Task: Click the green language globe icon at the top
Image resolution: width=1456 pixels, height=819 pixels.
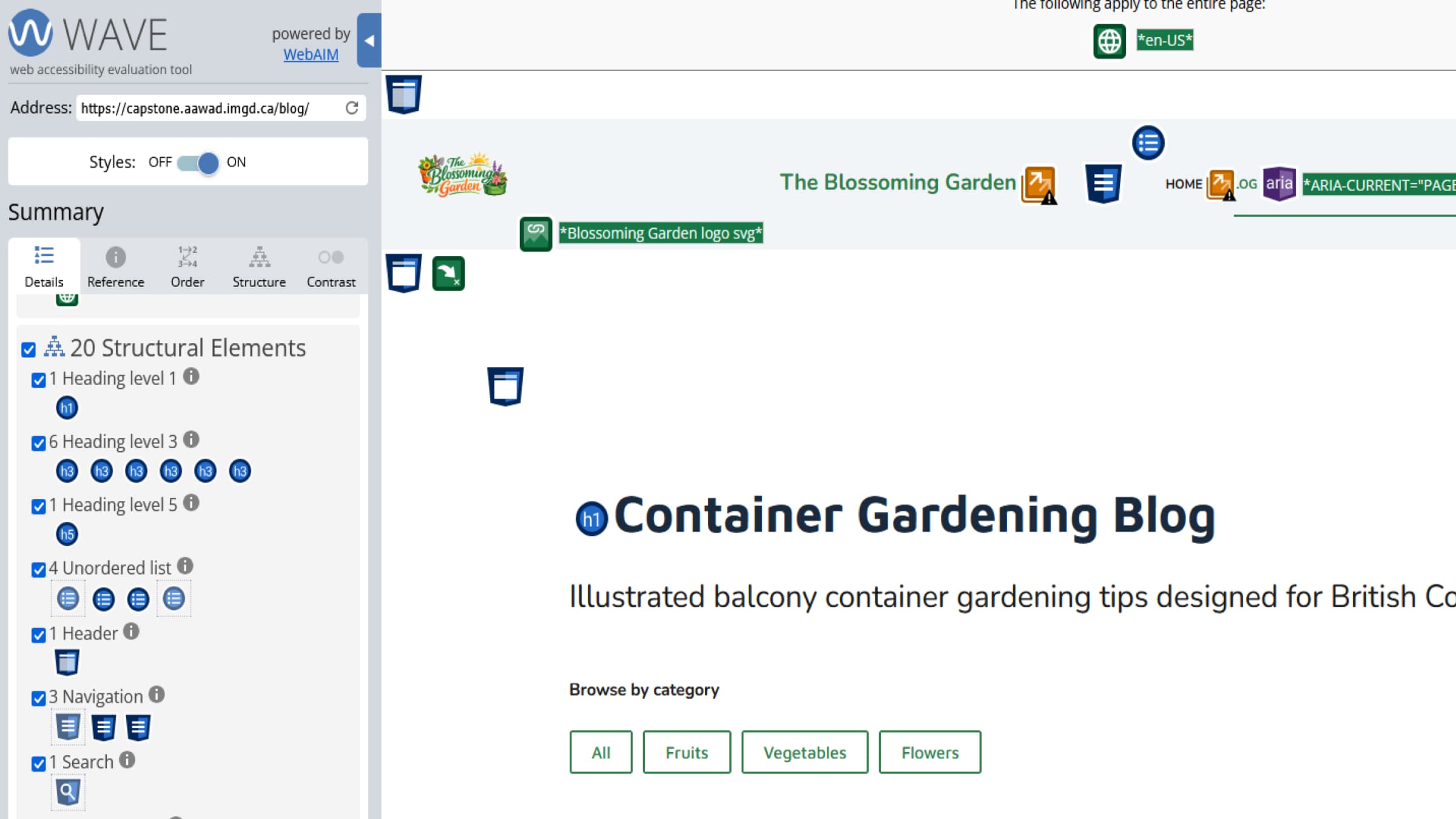Action: pyautogui.click(x=1109, y=41)
